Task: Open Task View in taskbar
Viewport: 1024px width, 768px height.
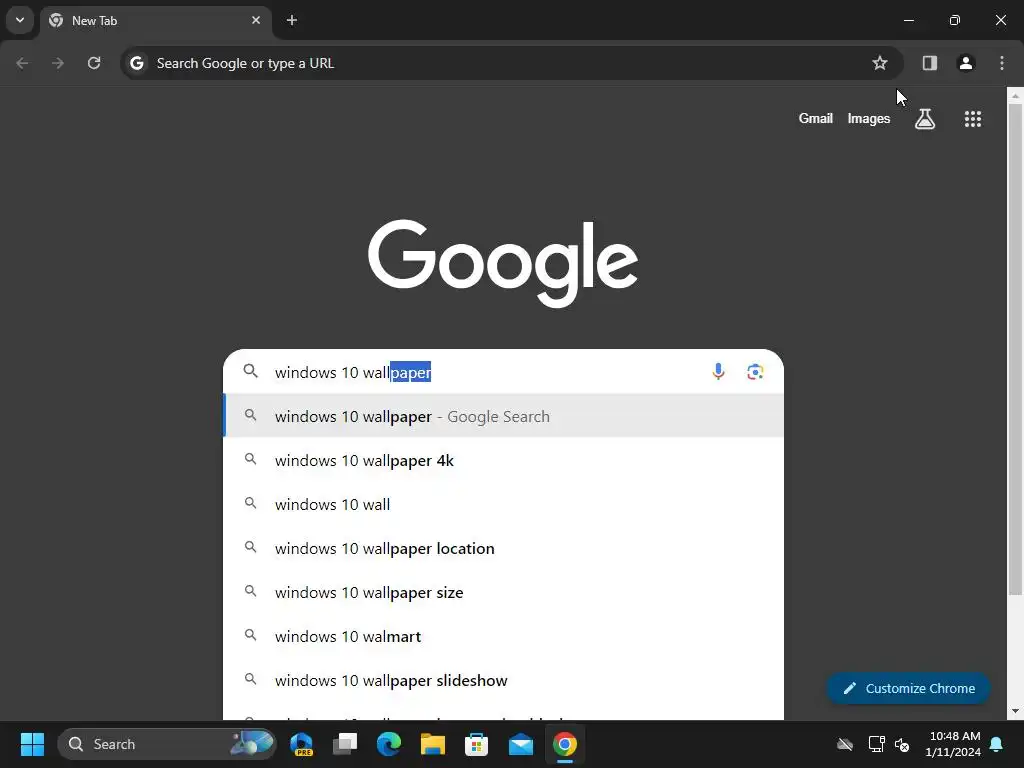Action: coord(345,744)
